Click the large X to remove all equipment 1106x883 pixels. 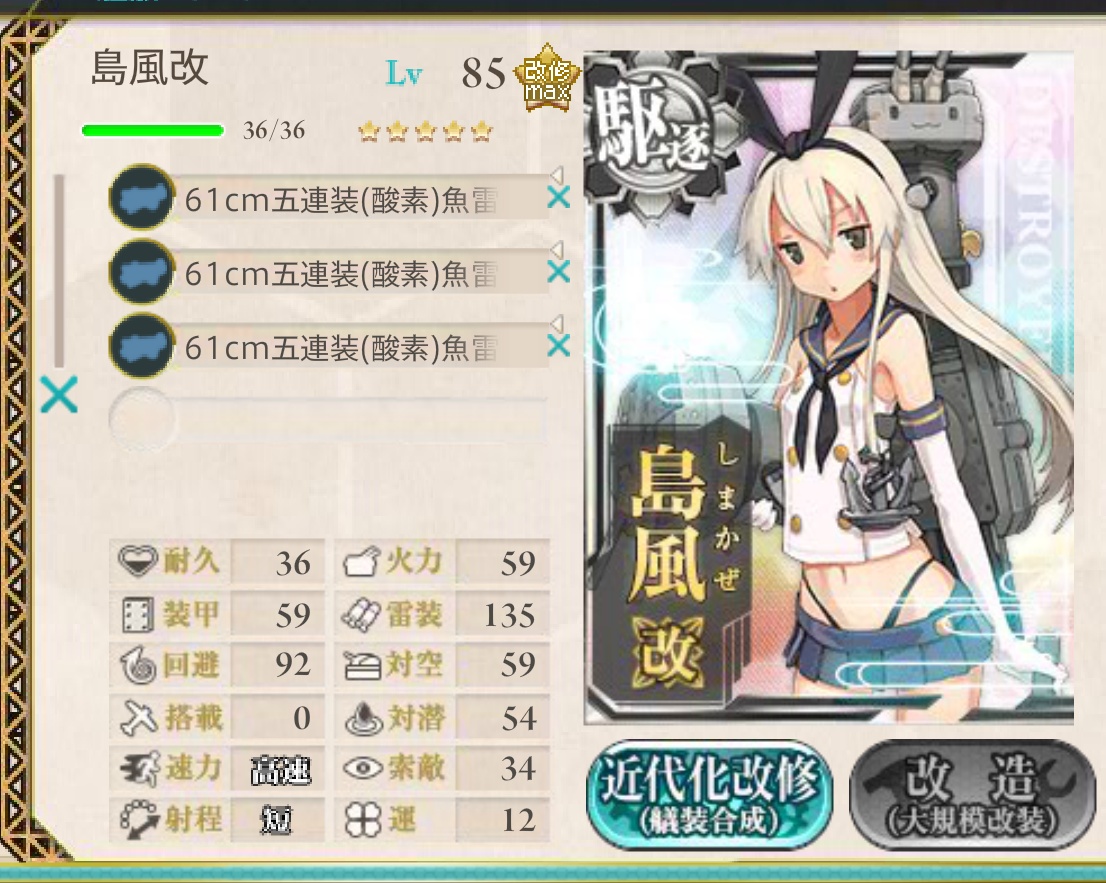59,395
